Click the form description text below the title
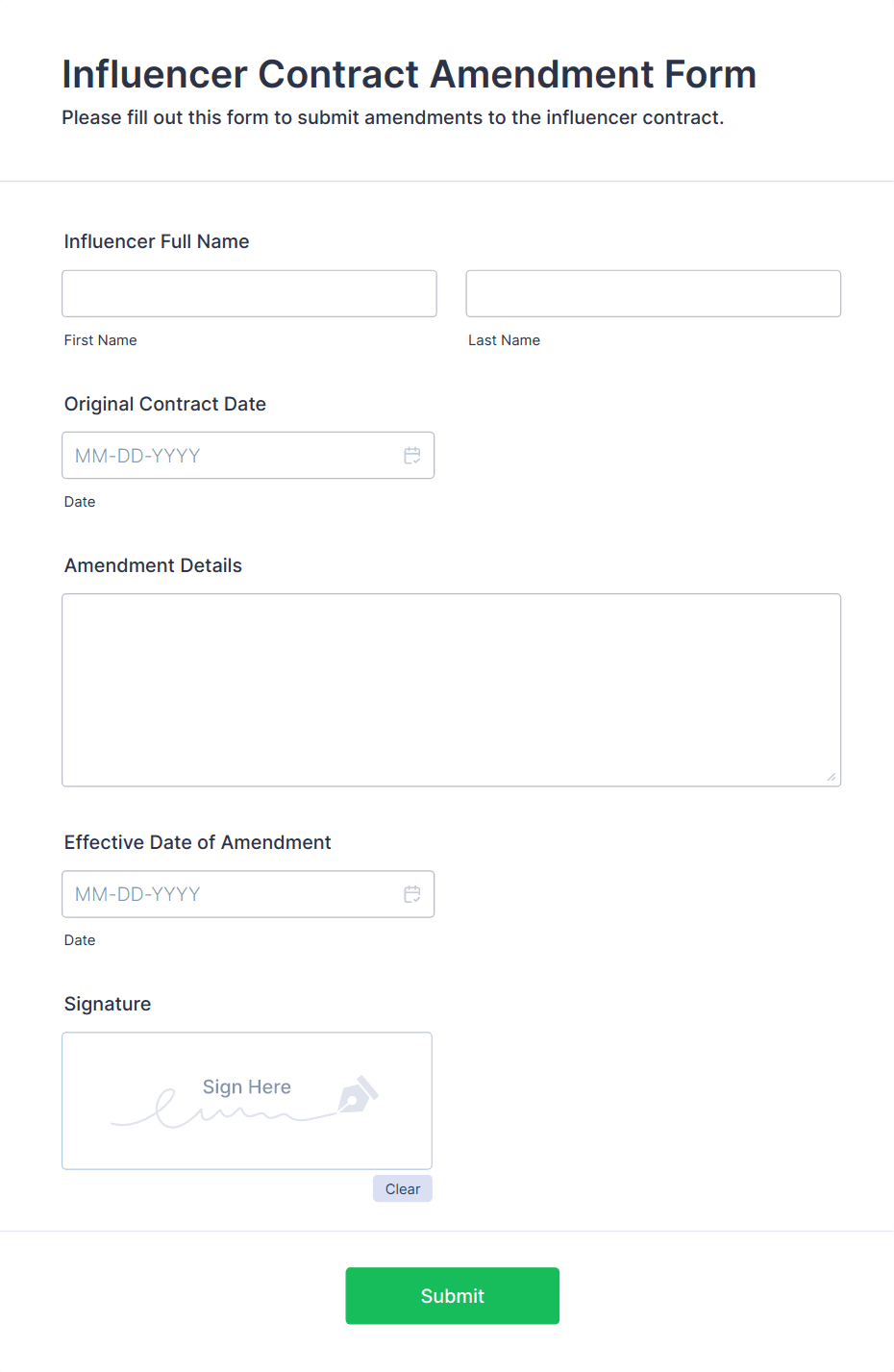Screen dimensions: 894x1372 coord(393,117)
